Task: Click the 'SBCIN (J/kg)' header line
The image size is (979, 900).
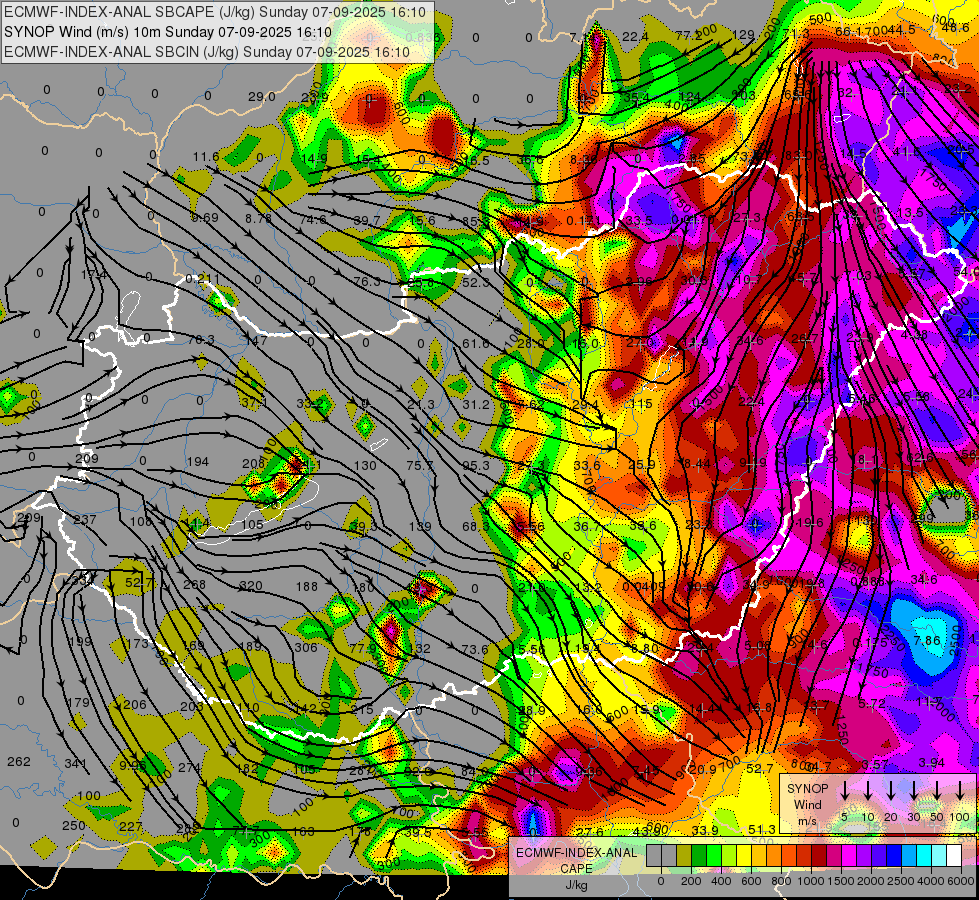Action: (x=207, y=52)
